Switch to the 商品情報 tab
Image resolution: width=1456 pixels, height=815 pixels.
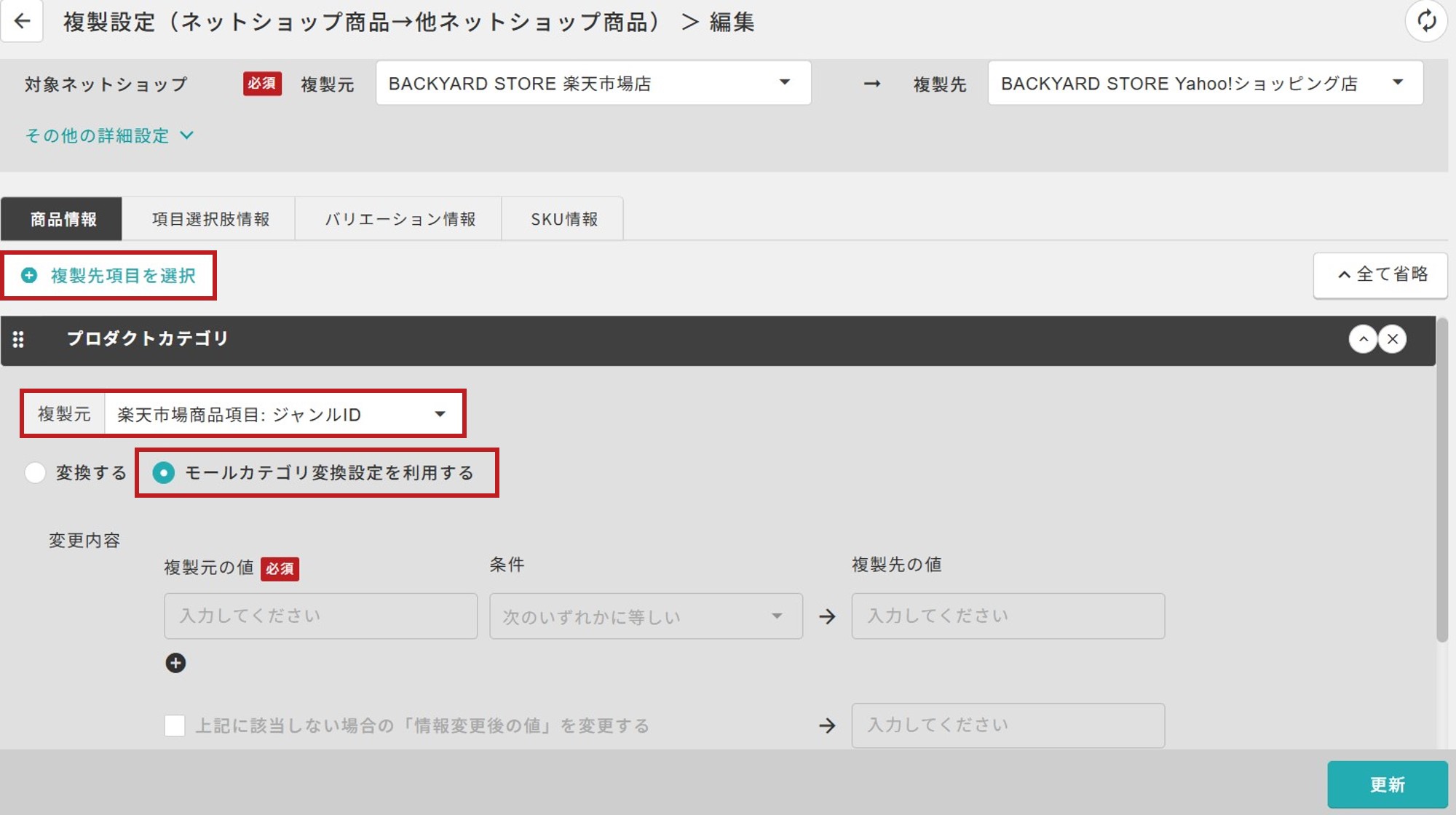[x=63, y=219]
